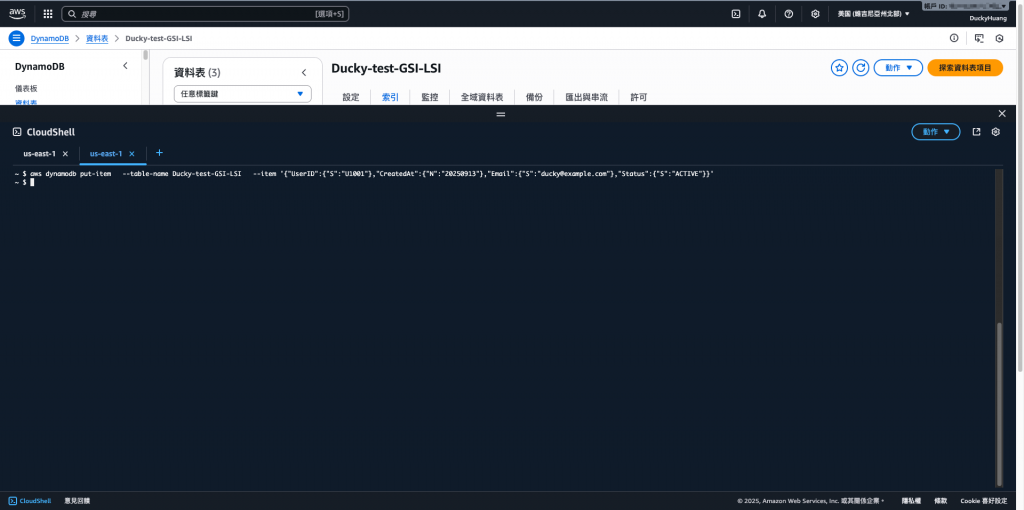Image resolution: width=1024 pixels, height=510 pixels.
Task: Switch to the 備份 tab
Action: click(534, 97)
